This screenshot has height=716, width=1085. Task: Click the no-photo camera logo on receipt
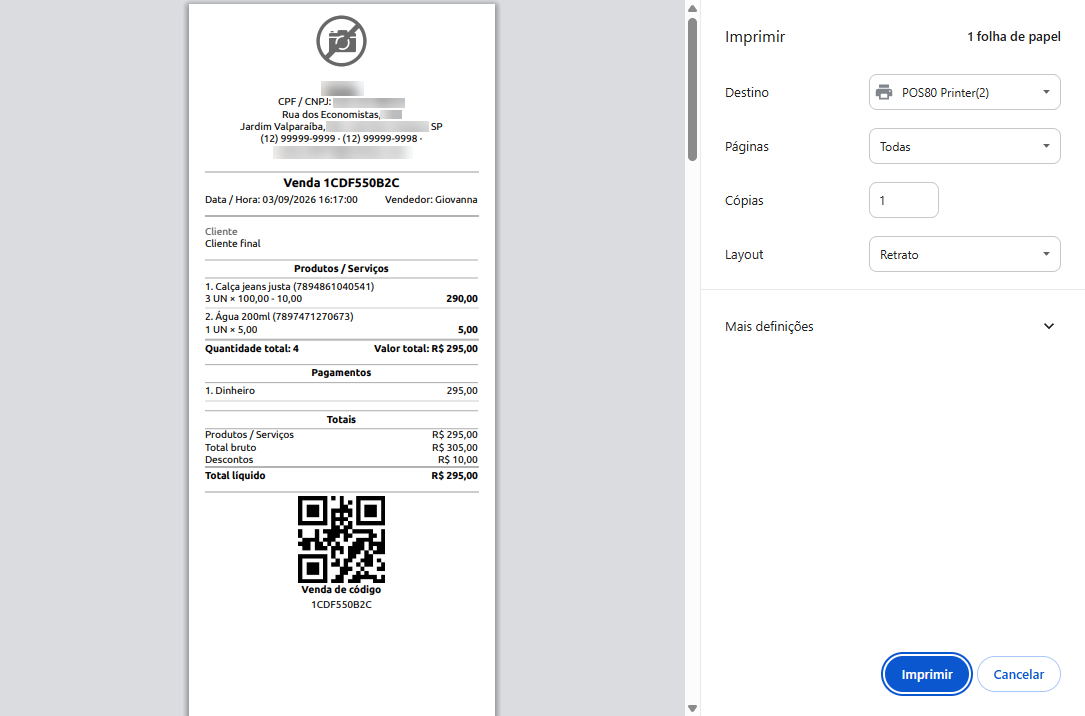tap(341, 41)
